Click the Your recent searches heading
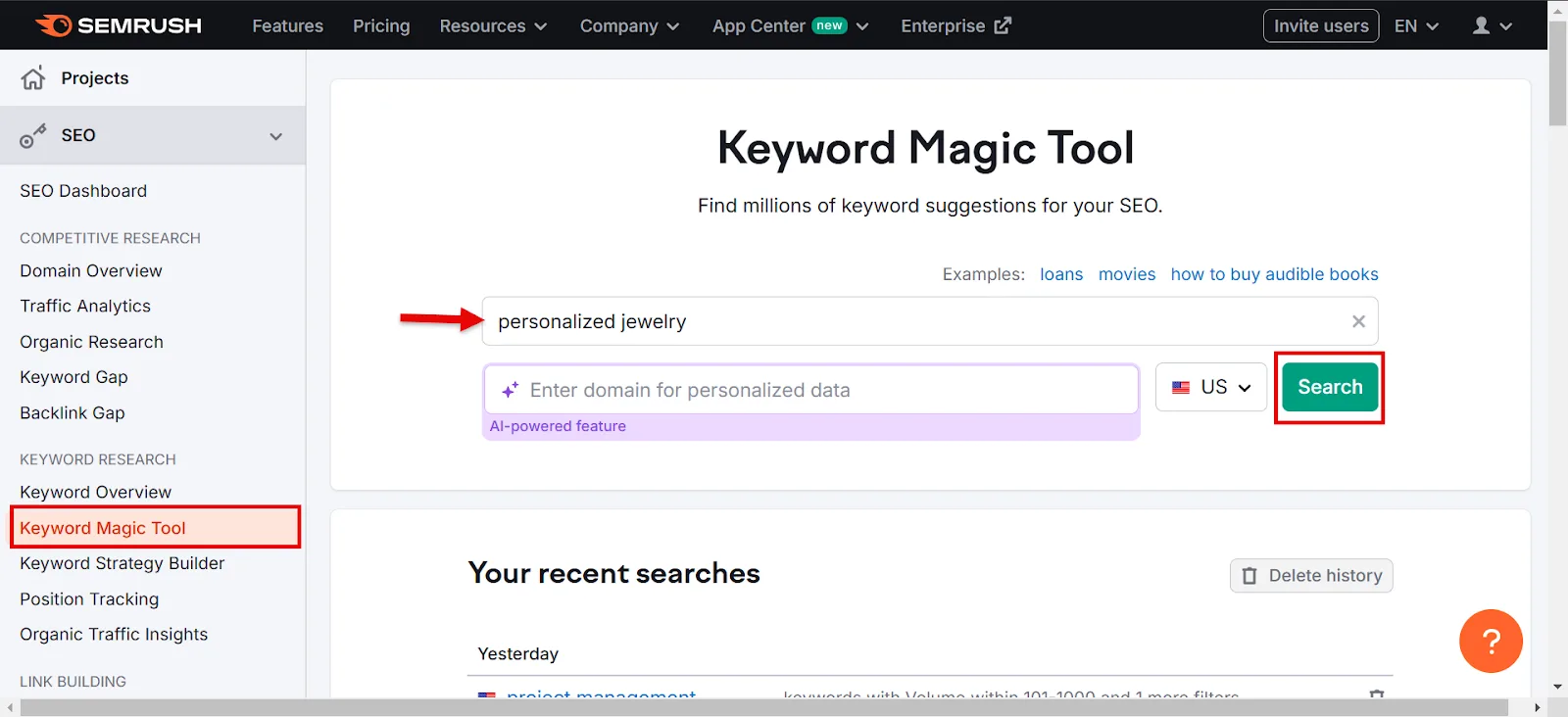Viewport: 1568px width, 717px height. 613,573
